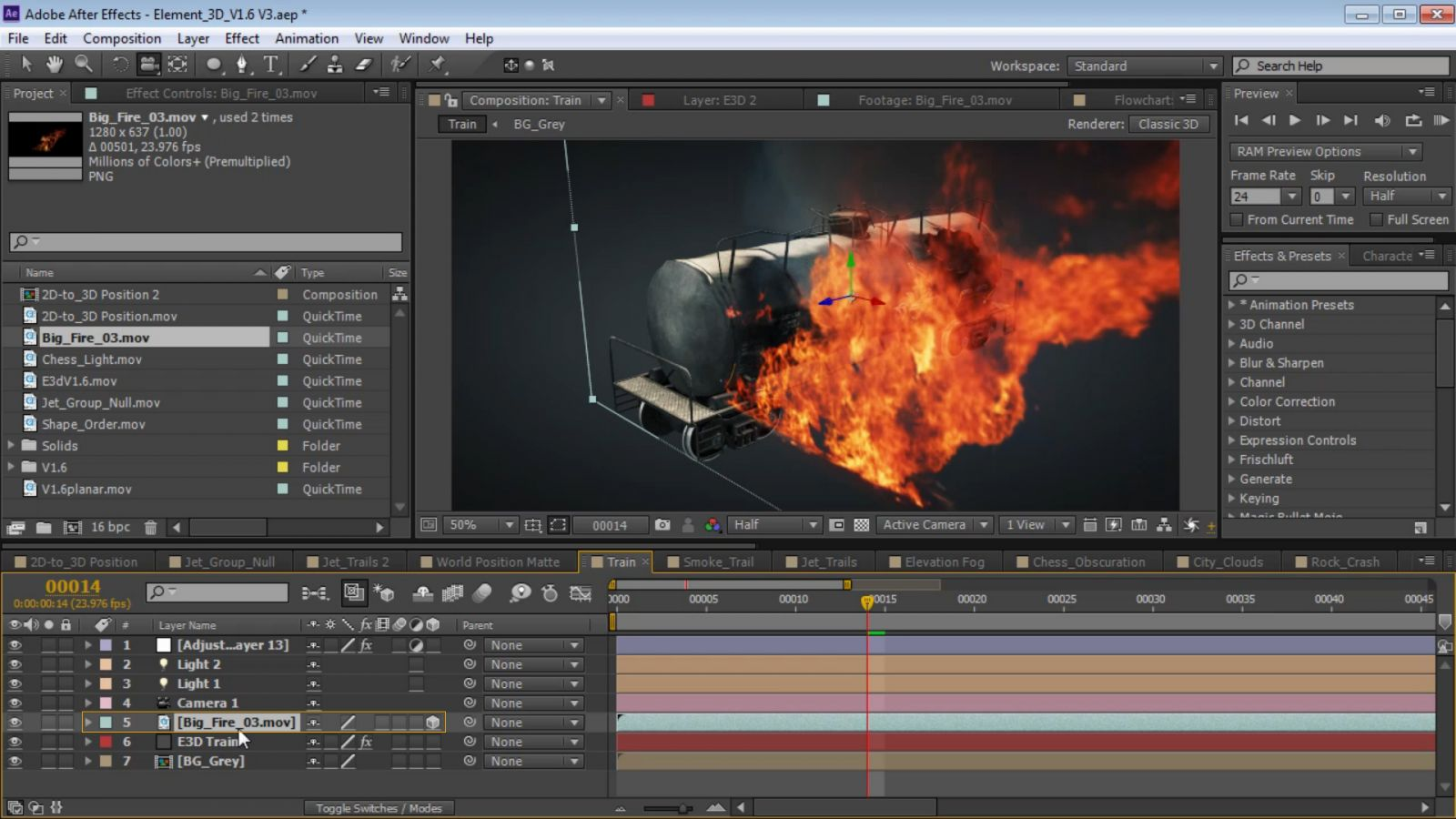Hide the Camera 1 layer
Image resolution: width=1456 pixels, height=819 pixels.
[15, 703]
